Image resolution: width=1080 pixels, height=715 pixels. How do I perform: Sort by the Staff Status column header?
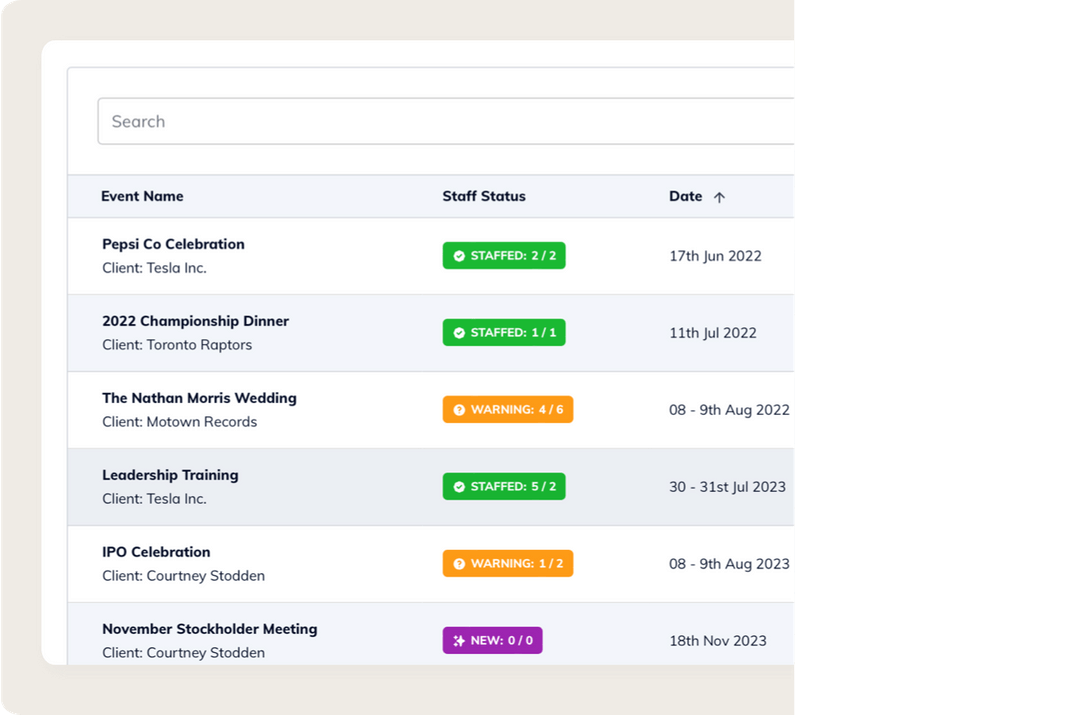pyautogui.click(x=484, y=196)
